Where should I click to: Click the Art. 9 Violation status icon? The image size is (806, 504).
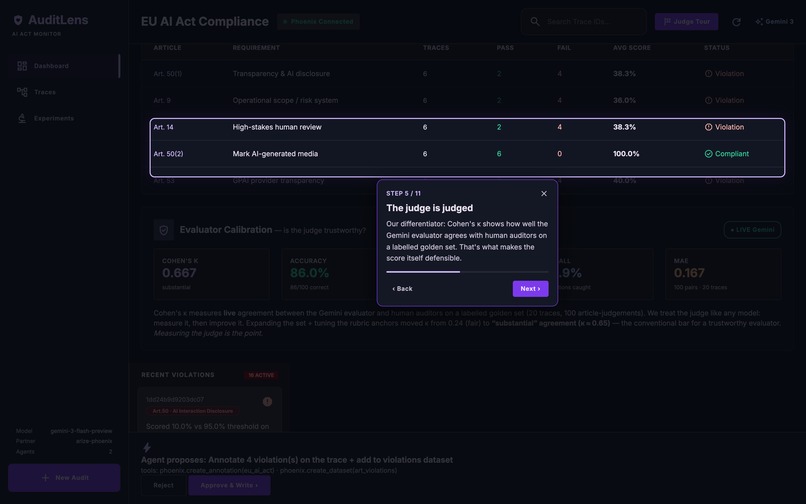click(708, 100)
